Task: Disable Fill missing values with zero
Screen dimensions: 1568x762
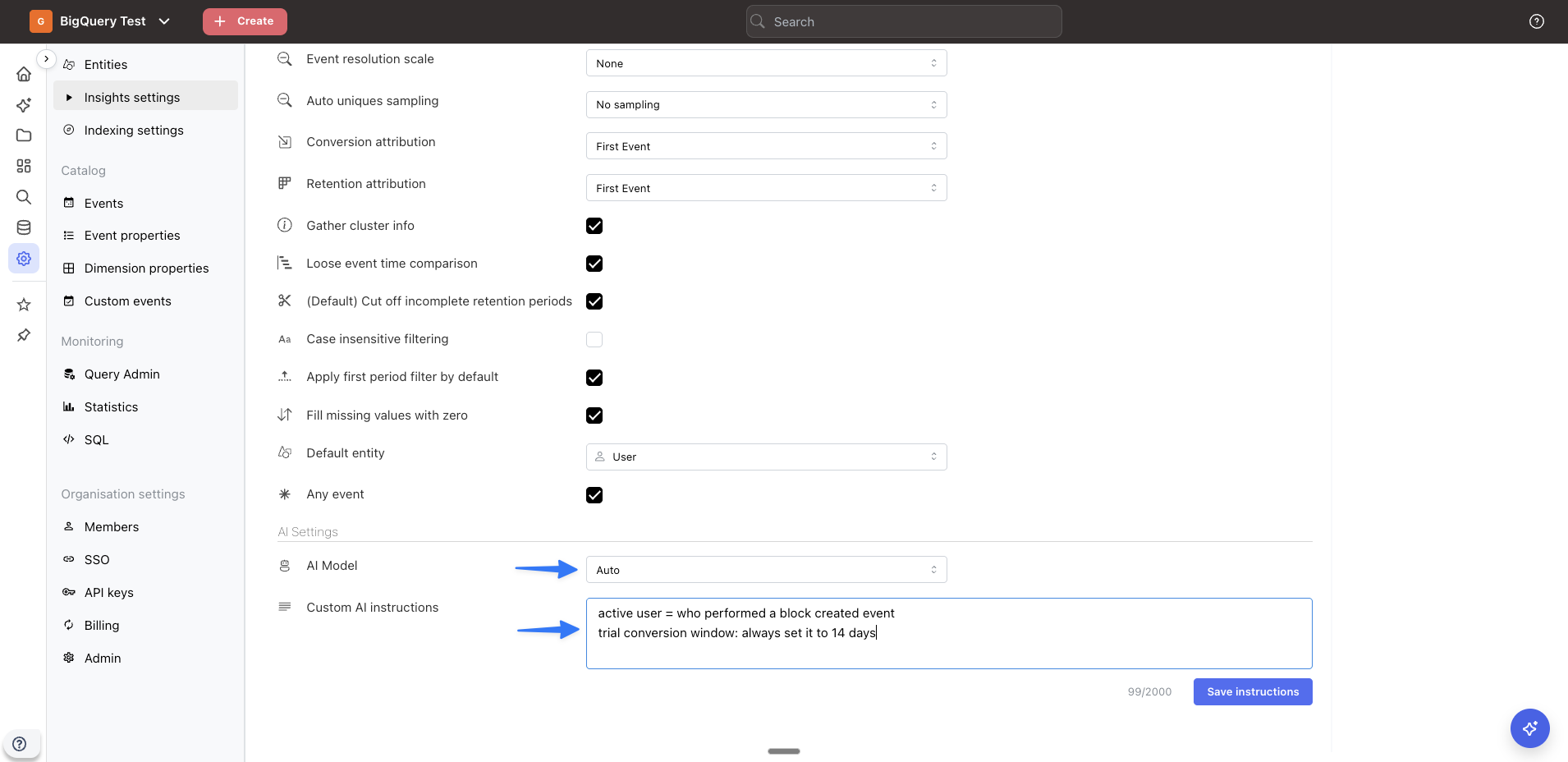Action: click(x=594, y=415)
